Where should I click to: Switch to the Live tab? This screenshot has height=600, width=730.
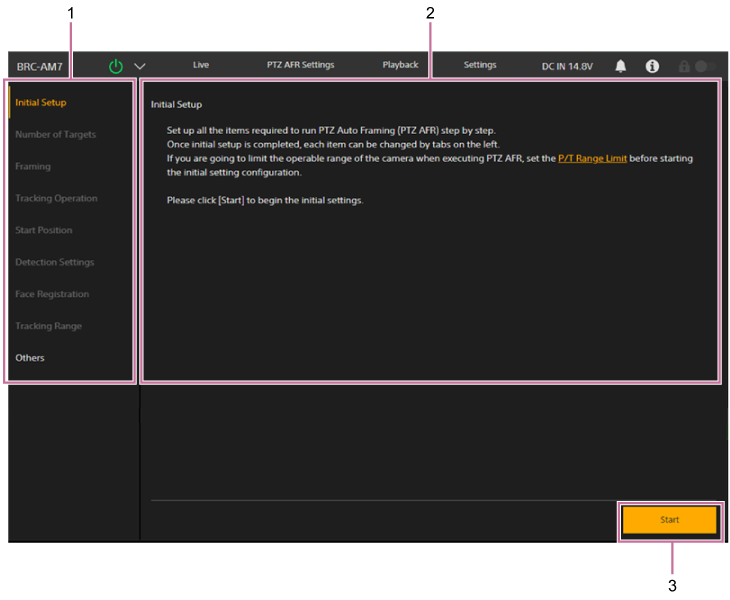point(201,65)
